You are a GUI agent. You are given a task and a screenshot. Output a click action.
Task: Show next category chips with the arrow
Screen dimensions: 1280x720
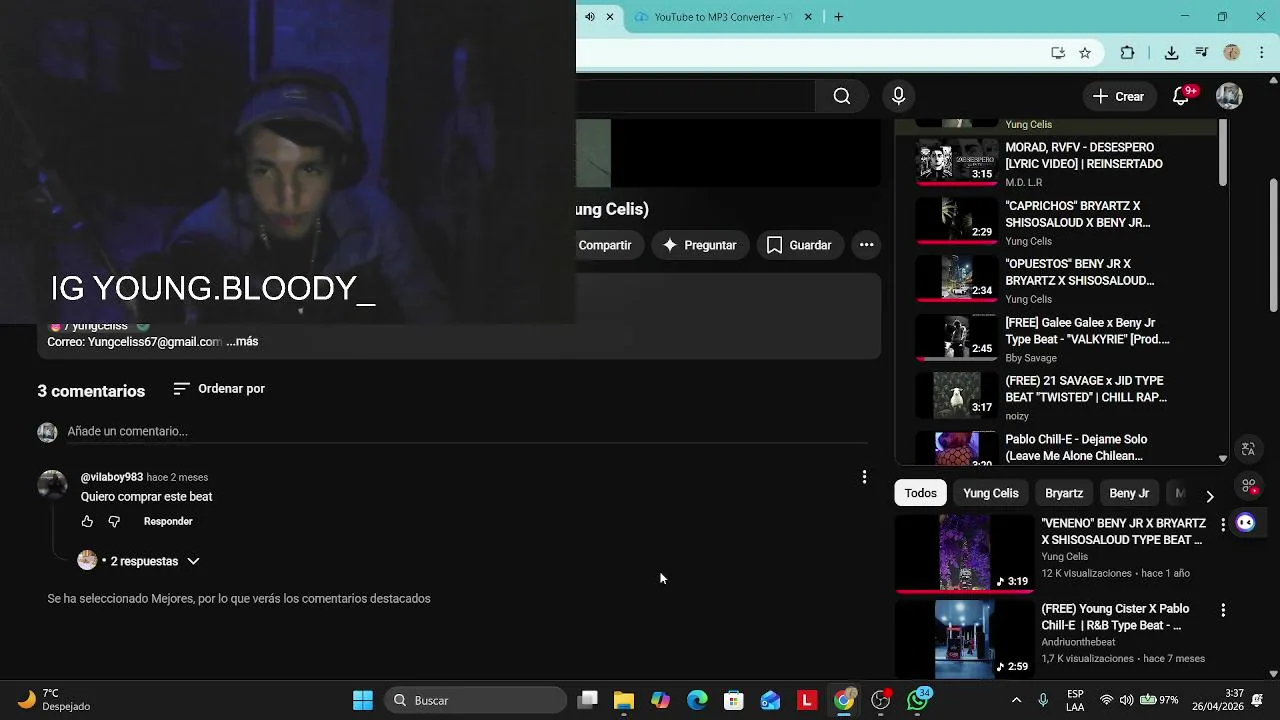(x=1210, y=496)
